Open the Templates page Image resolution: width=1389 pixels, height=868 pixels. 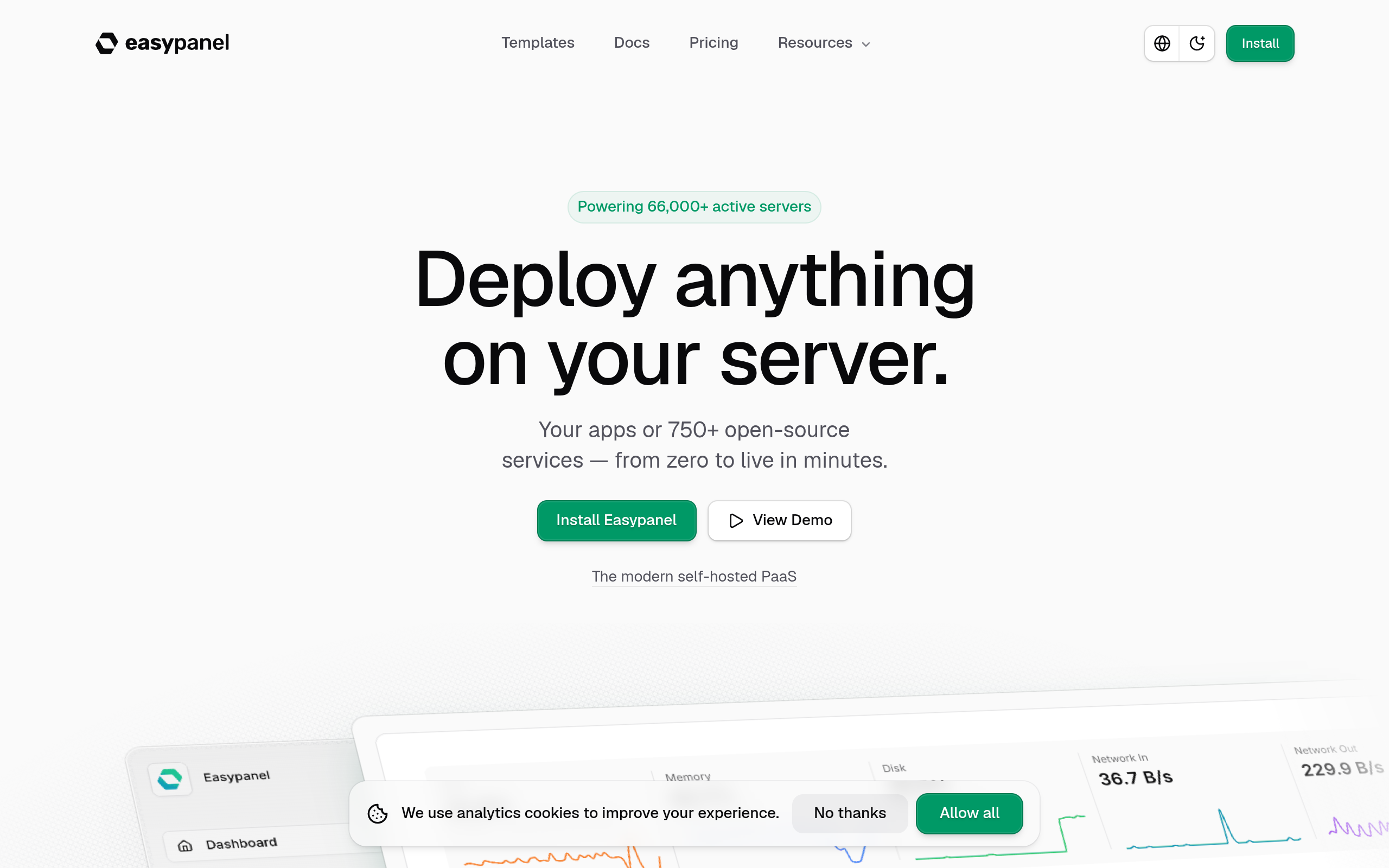[x=538, y=42]
